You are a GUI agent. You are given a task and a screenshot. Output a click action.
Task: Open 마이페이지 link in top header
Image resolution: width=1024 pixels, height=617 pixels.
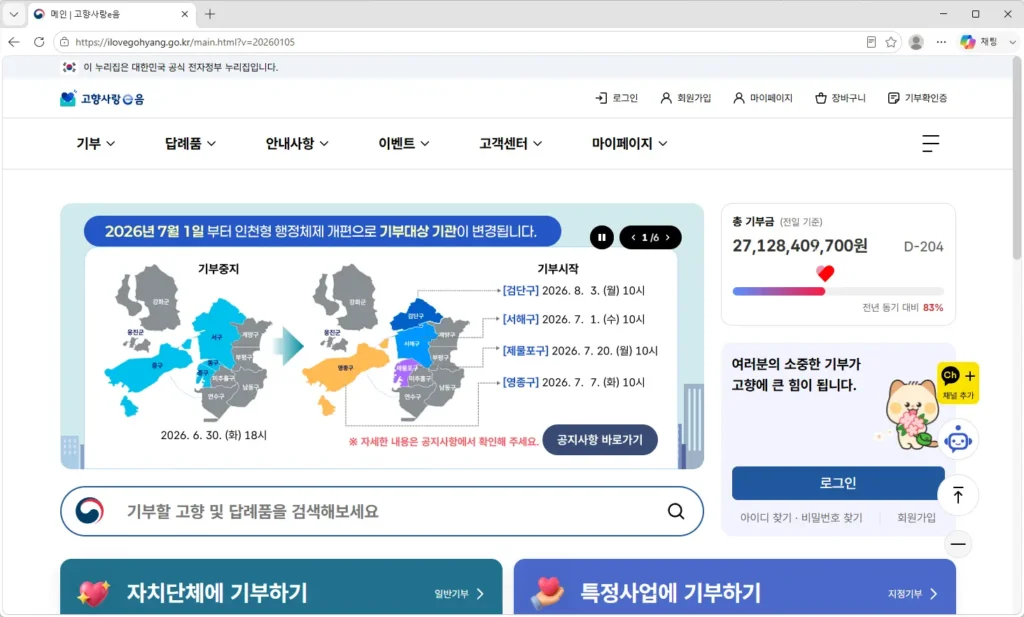click(x=762, y=98)
